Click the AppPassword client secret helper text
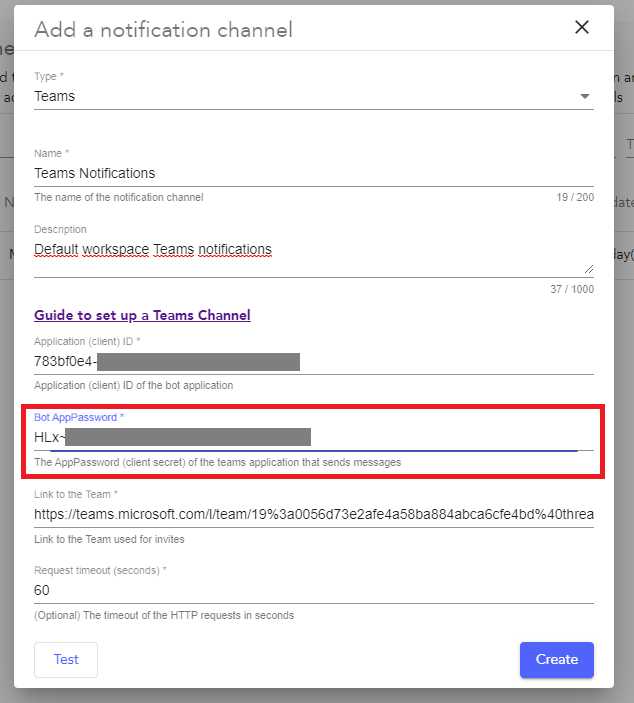 click(217, 462)
